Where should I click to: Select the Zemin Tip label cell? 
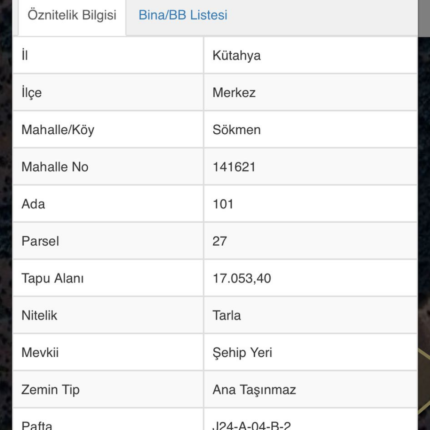108,390
